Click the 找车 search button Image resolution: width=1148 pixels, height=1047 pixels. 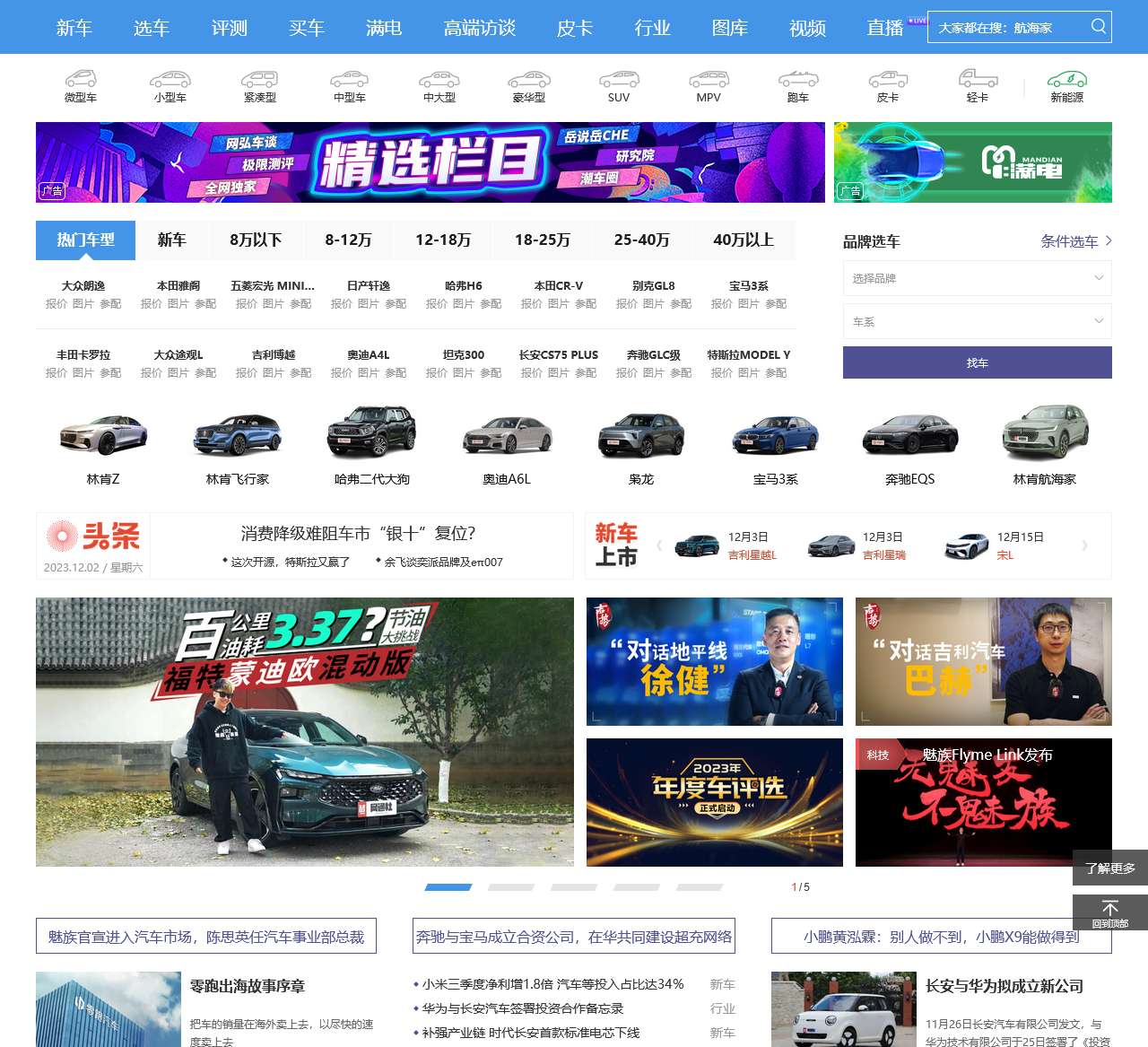tap(978, 362)
